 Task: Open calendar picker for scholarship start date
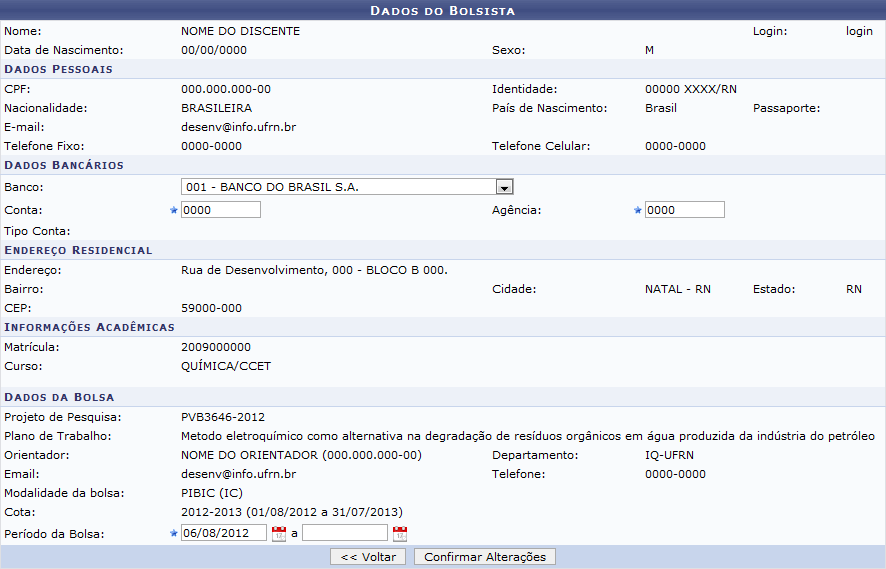tap(279, 534)
